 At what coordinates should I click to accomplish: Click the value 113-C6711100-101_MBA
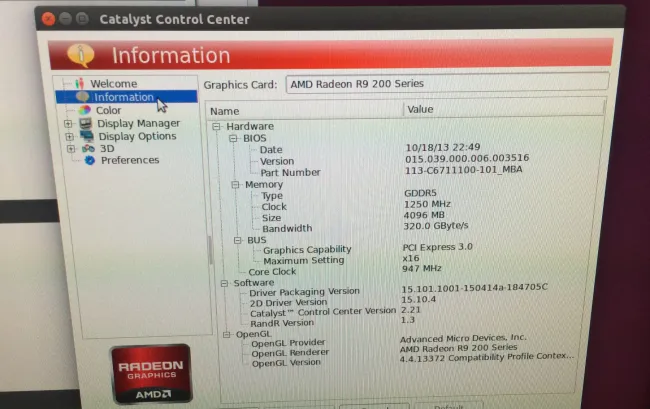463,169
